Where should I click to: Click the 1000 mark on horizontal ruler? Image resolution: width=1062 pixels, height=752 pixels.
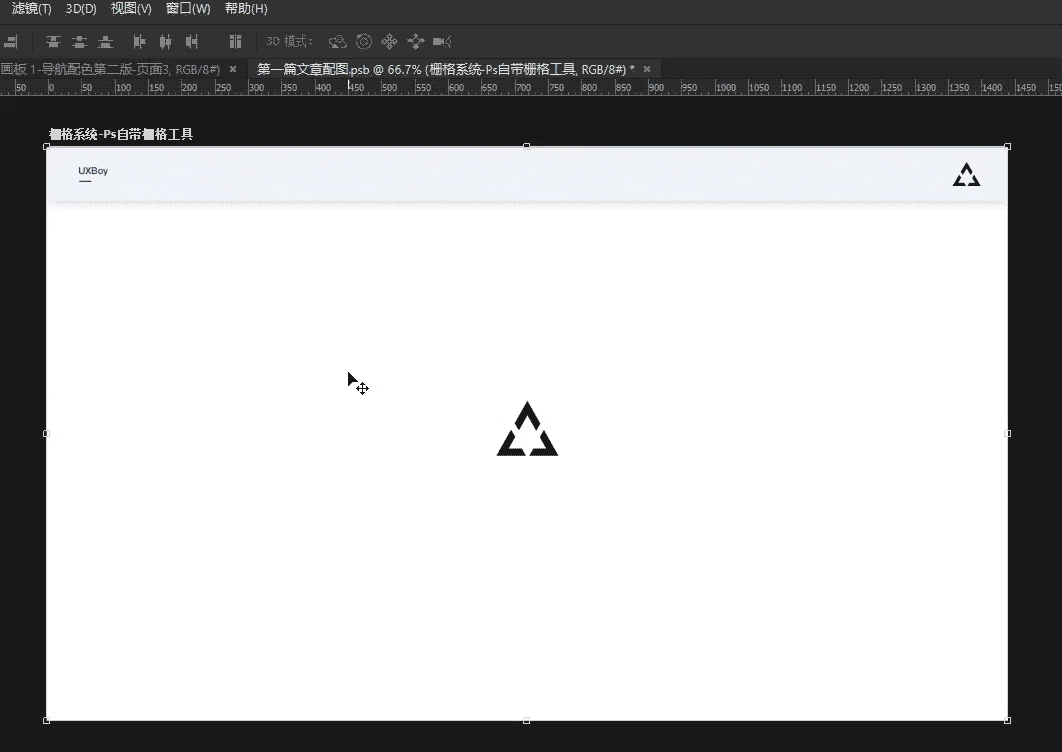pyautogui.click(x=725, y=87)
